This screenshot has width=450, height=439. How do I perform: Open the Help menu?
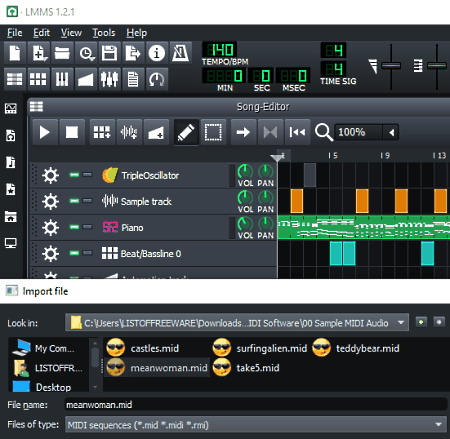tap(136, 33)
